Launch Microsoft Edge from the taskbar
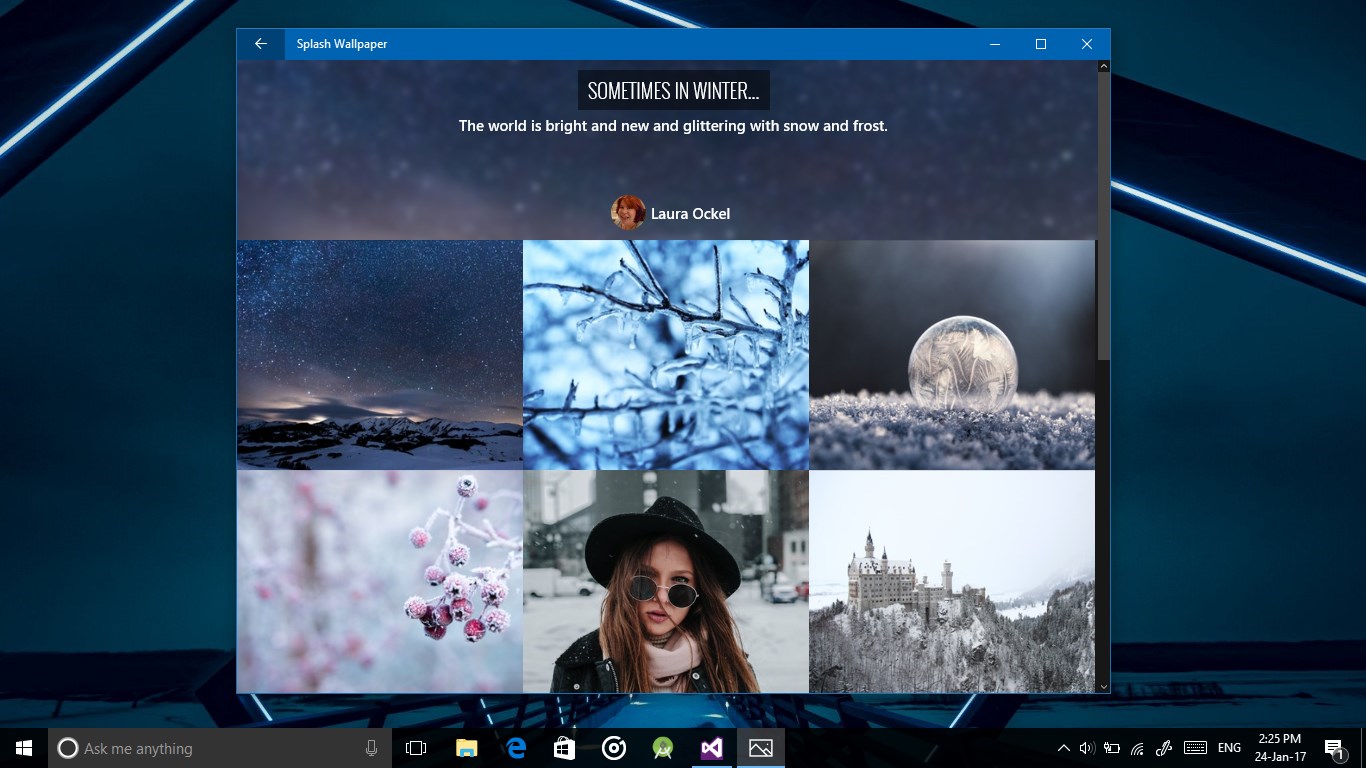 click(516, 748)
